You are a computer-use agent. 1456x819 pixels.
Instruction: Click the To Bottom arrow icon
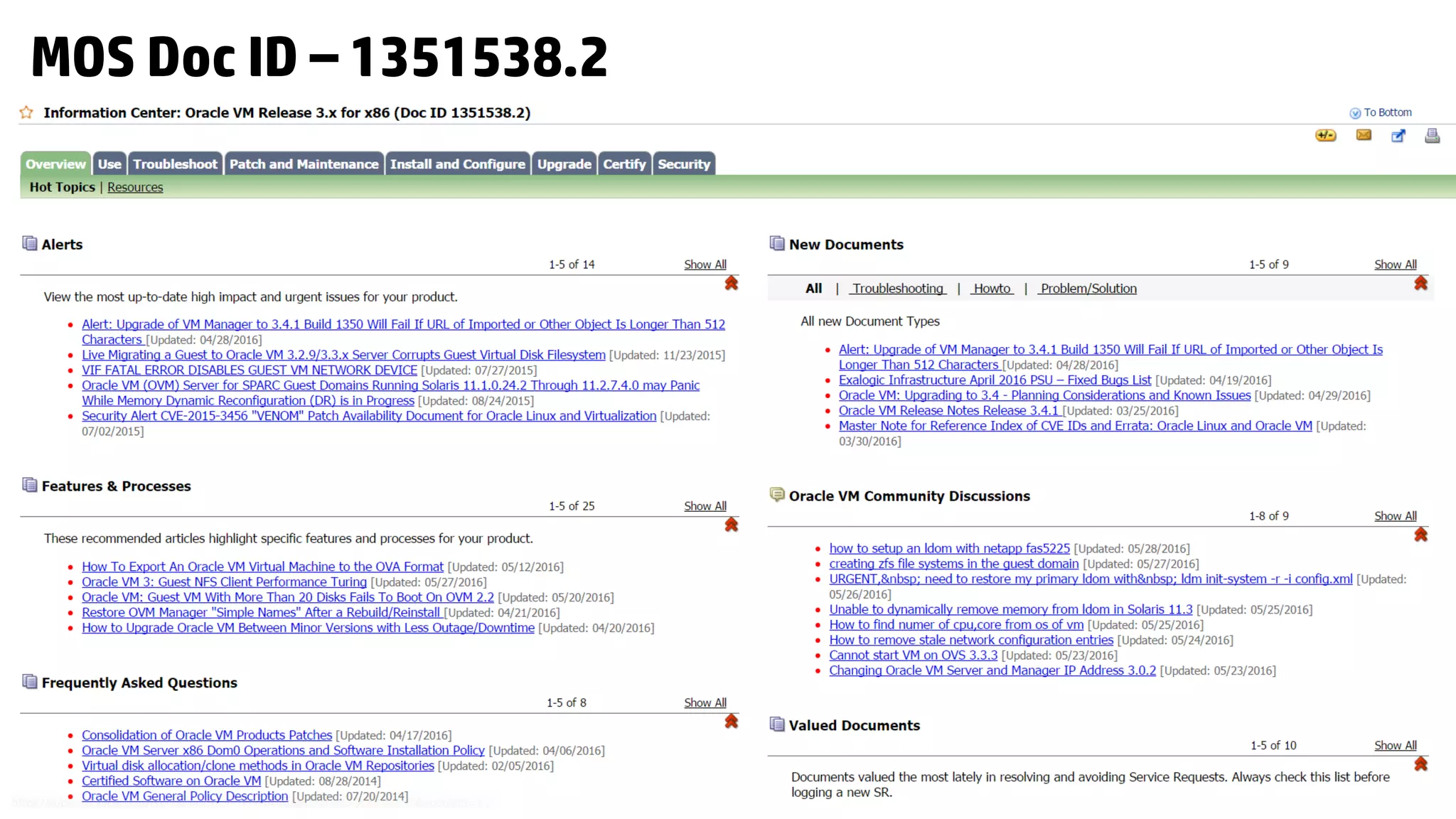(1355, 113)
